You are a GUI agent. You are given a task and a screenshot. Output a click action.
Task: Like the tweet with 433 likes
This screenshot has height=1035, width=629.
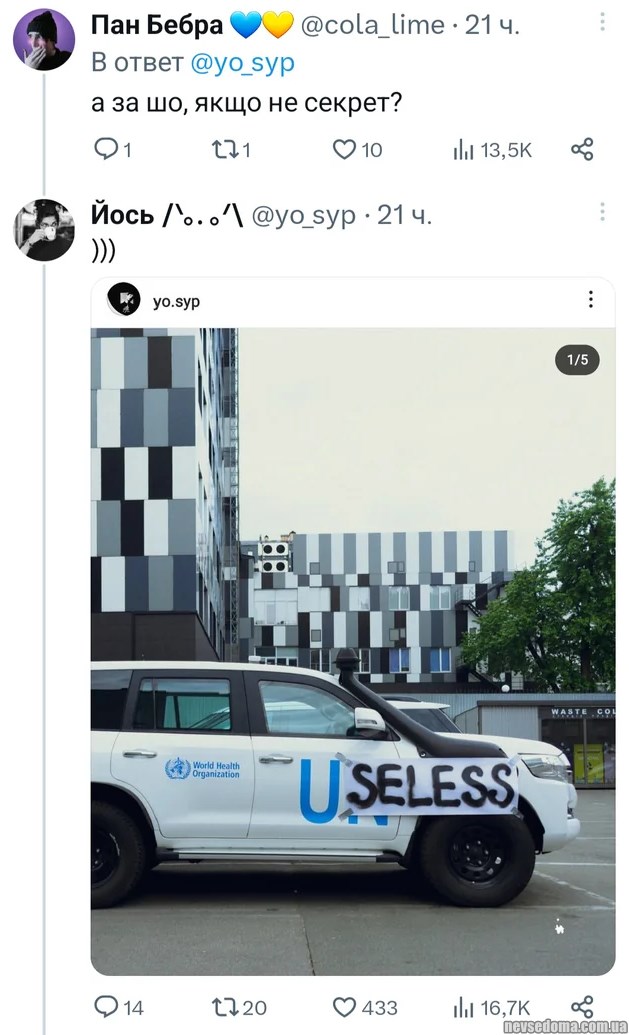click(x=344, y=1007)
